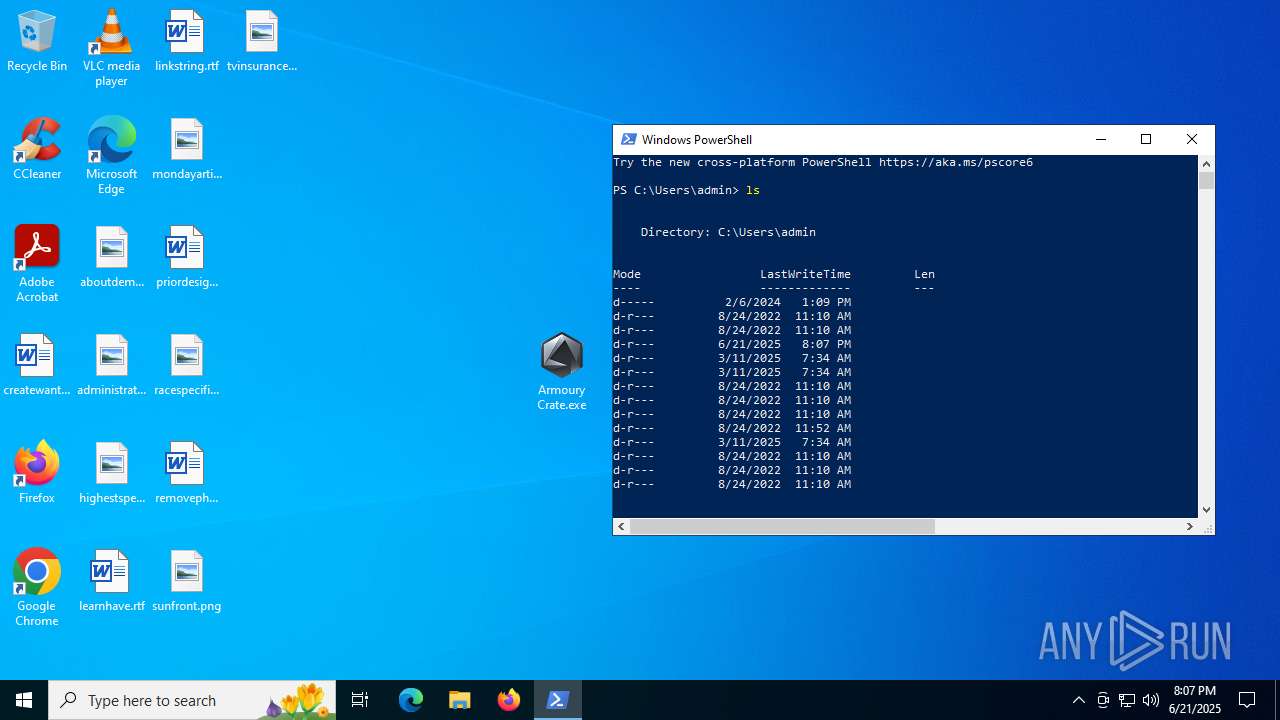The image size is (1280, 720).
Task: Click the LastWriteTime column header
Action: pos(805,274)
